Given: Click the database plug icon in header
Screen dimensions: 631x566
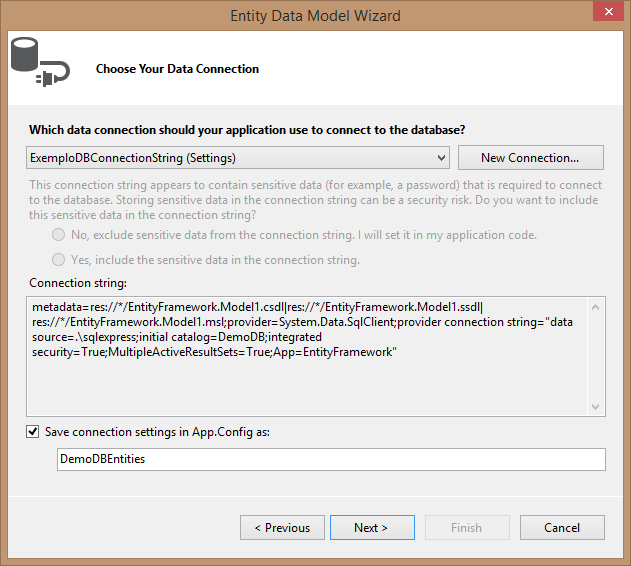Looking at the screenshot, I should pyautogui.click(x=38, y=62).
